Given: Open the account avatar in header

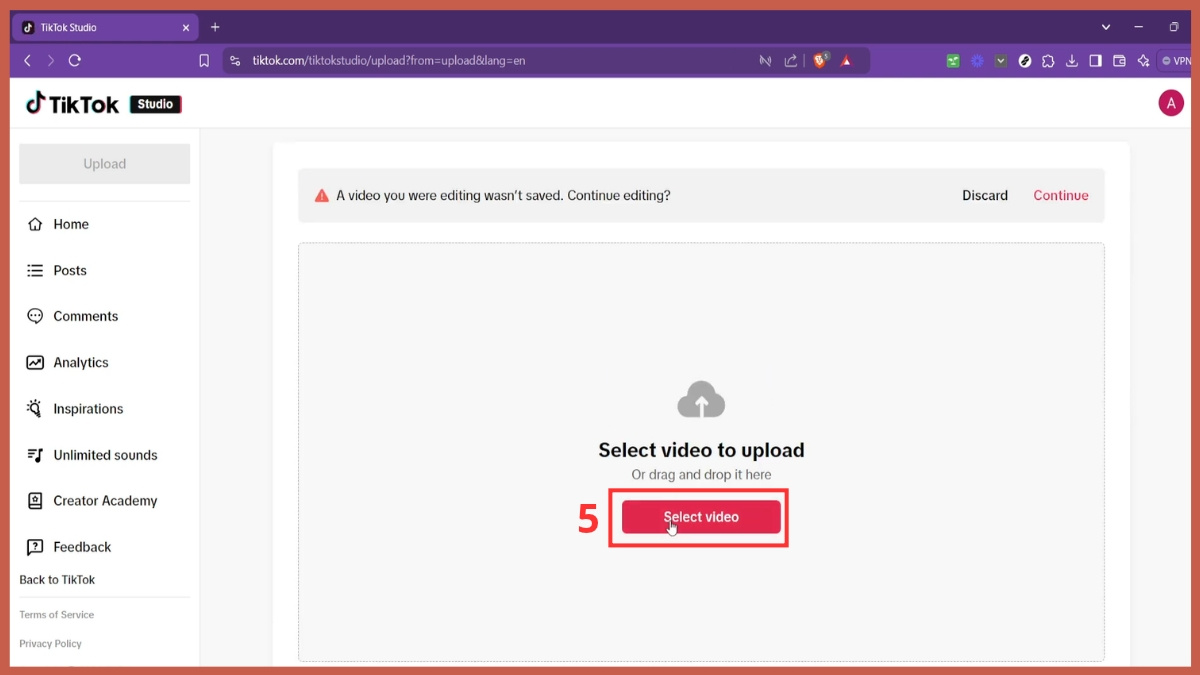Looking at the screenshot, I should tap(1171, 103).
